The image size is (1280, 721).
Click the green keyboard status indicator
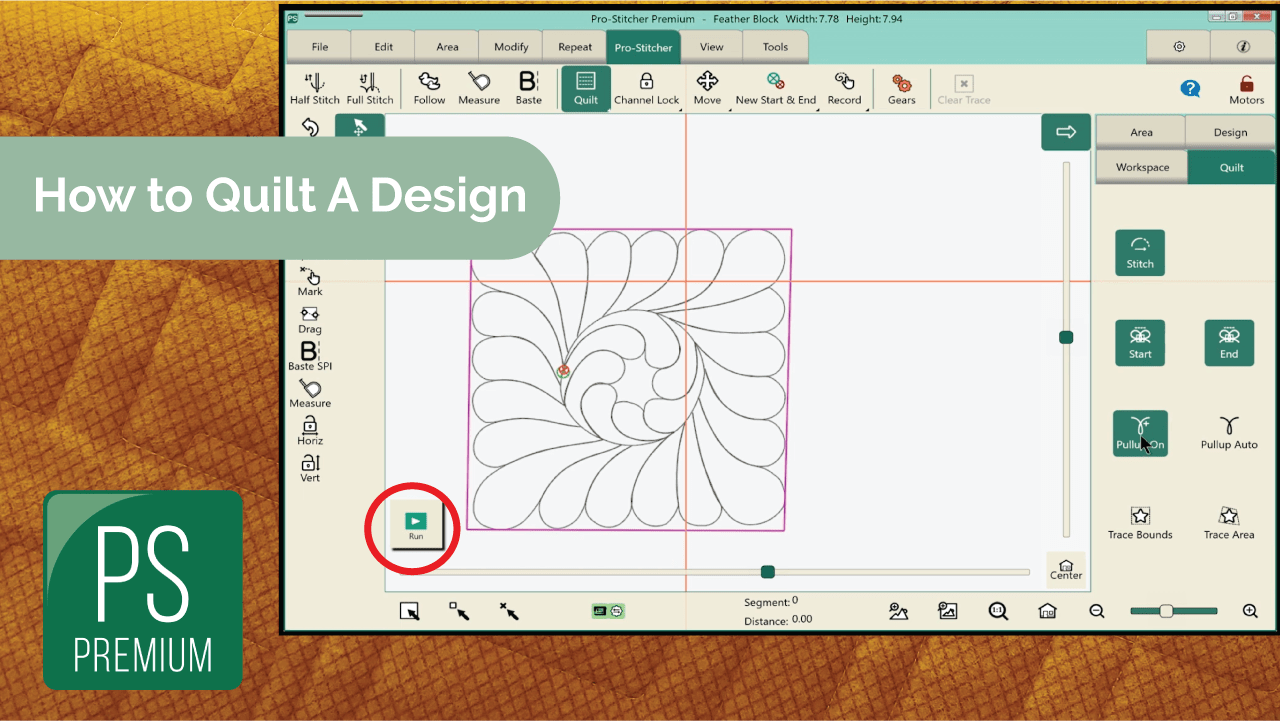608,610
